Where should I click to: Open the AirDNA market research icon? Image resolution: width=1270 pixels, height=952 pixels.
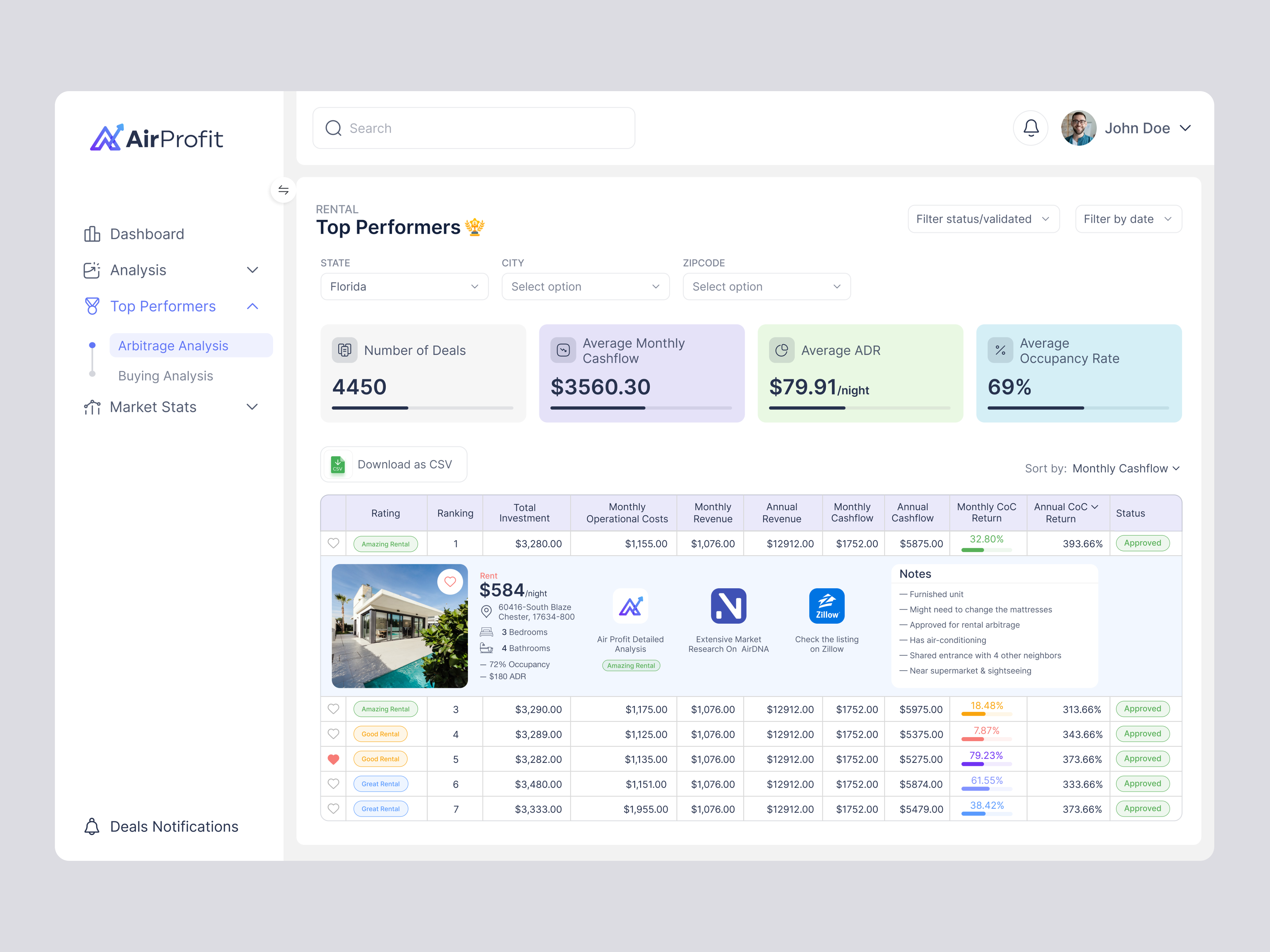pos(728,606)
